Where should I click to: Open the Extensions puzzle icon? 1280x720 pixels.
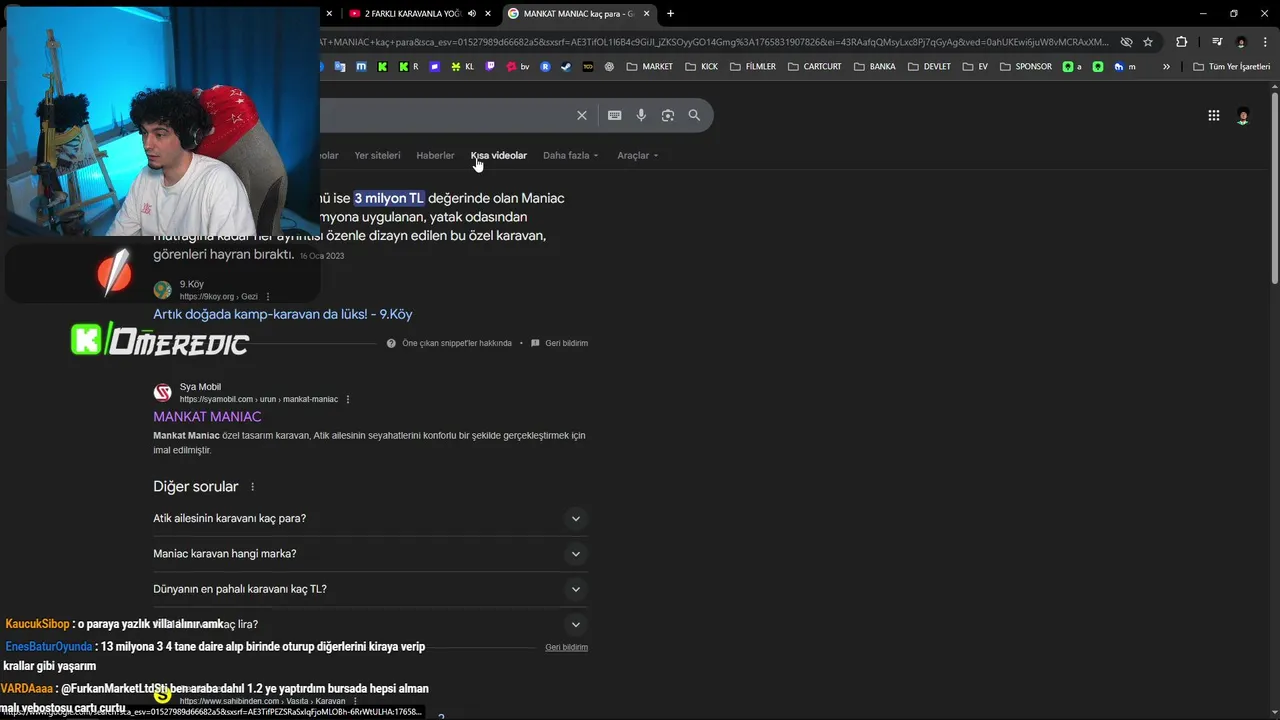point(1182,42)
